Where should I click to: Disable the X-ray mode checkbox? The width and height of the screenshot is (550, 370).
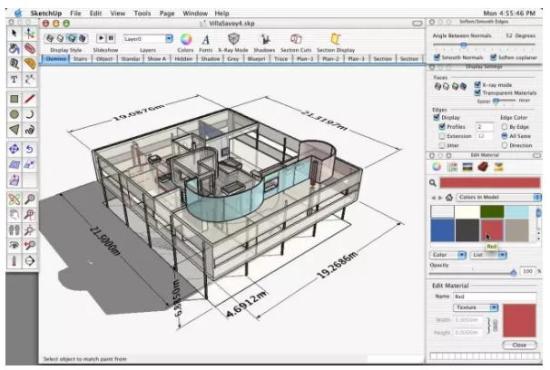pyautogui.click(x=477, y=85)
